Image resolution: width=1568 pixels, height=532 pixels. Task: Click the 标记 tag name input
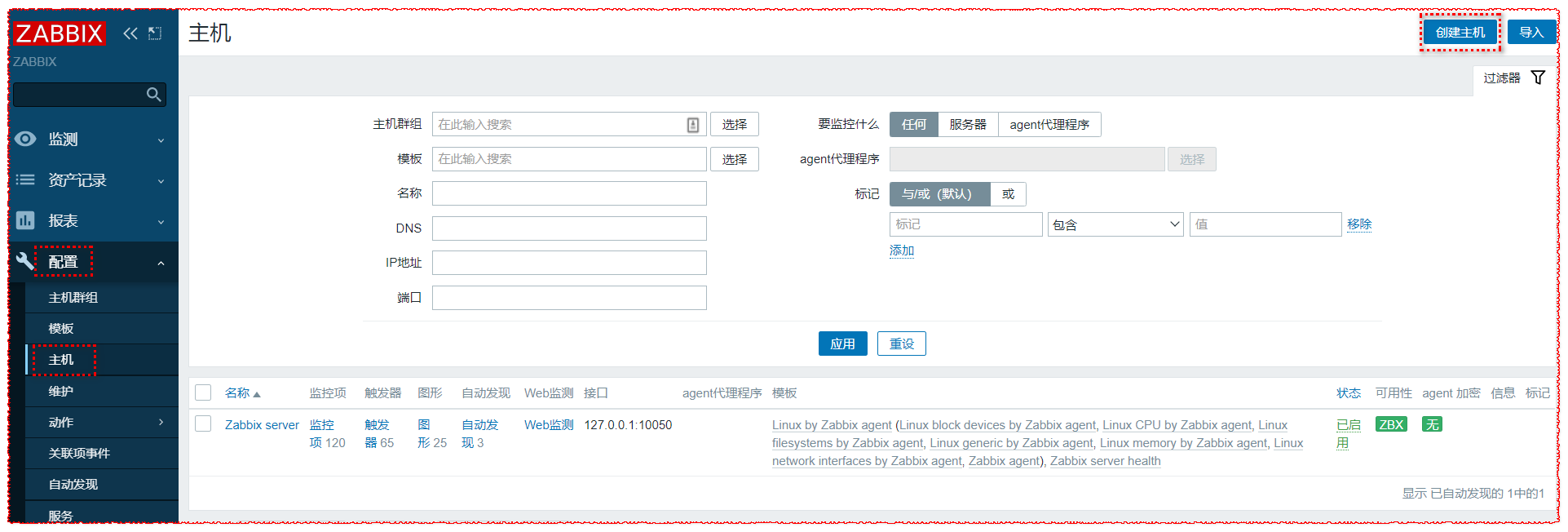pyautogui.click(x=965, y=224)
